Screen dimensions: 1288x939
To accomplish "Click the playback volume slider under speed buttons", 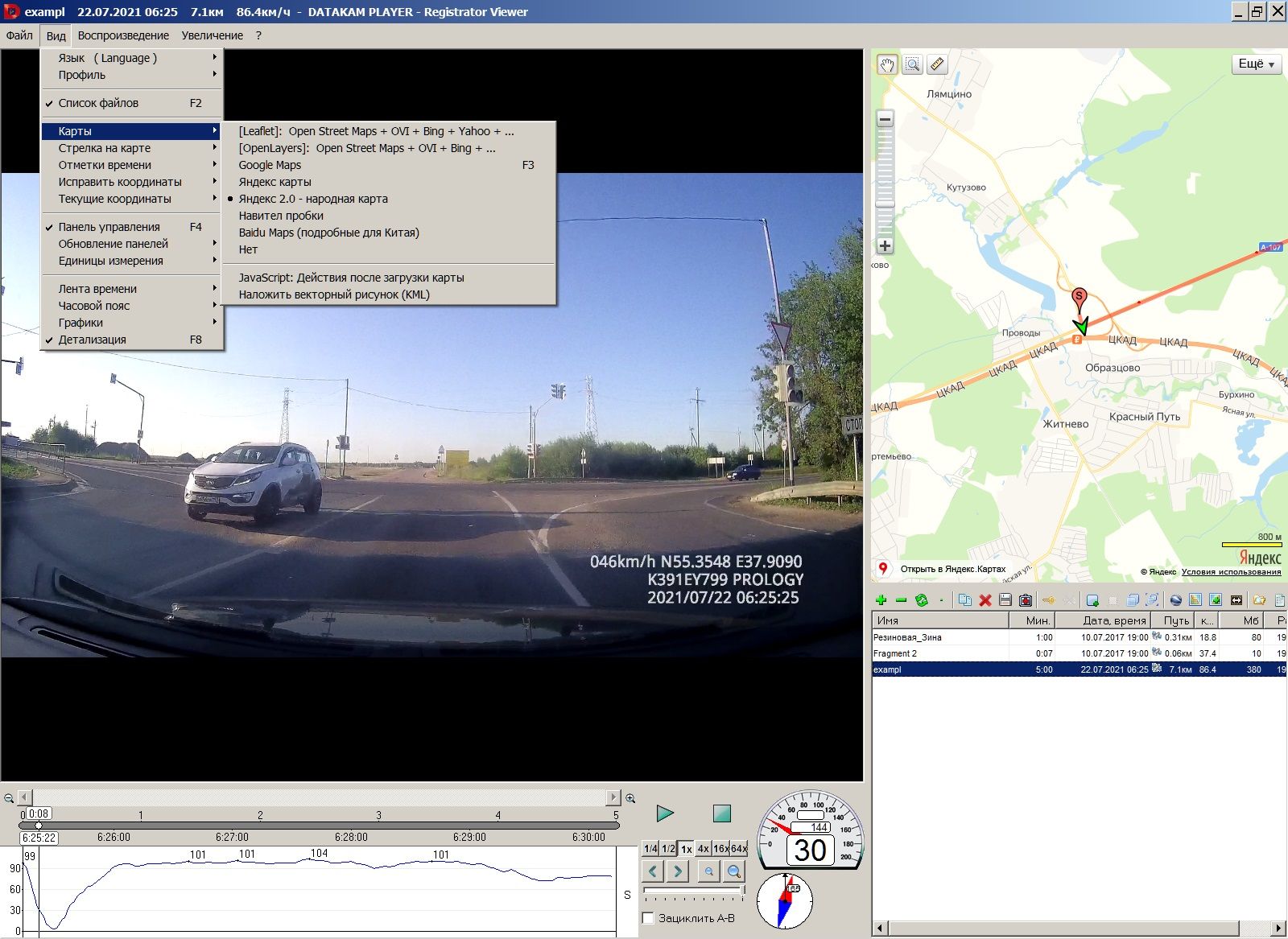I will pos(692,890).
